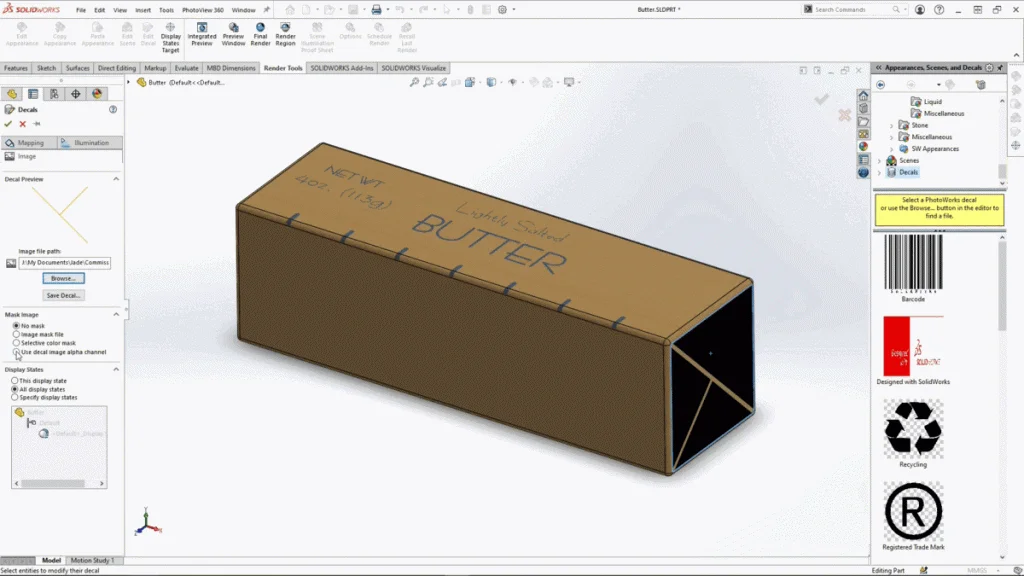Switch to the Evaluate tab

pyautogui.click(x=186, y=68)
